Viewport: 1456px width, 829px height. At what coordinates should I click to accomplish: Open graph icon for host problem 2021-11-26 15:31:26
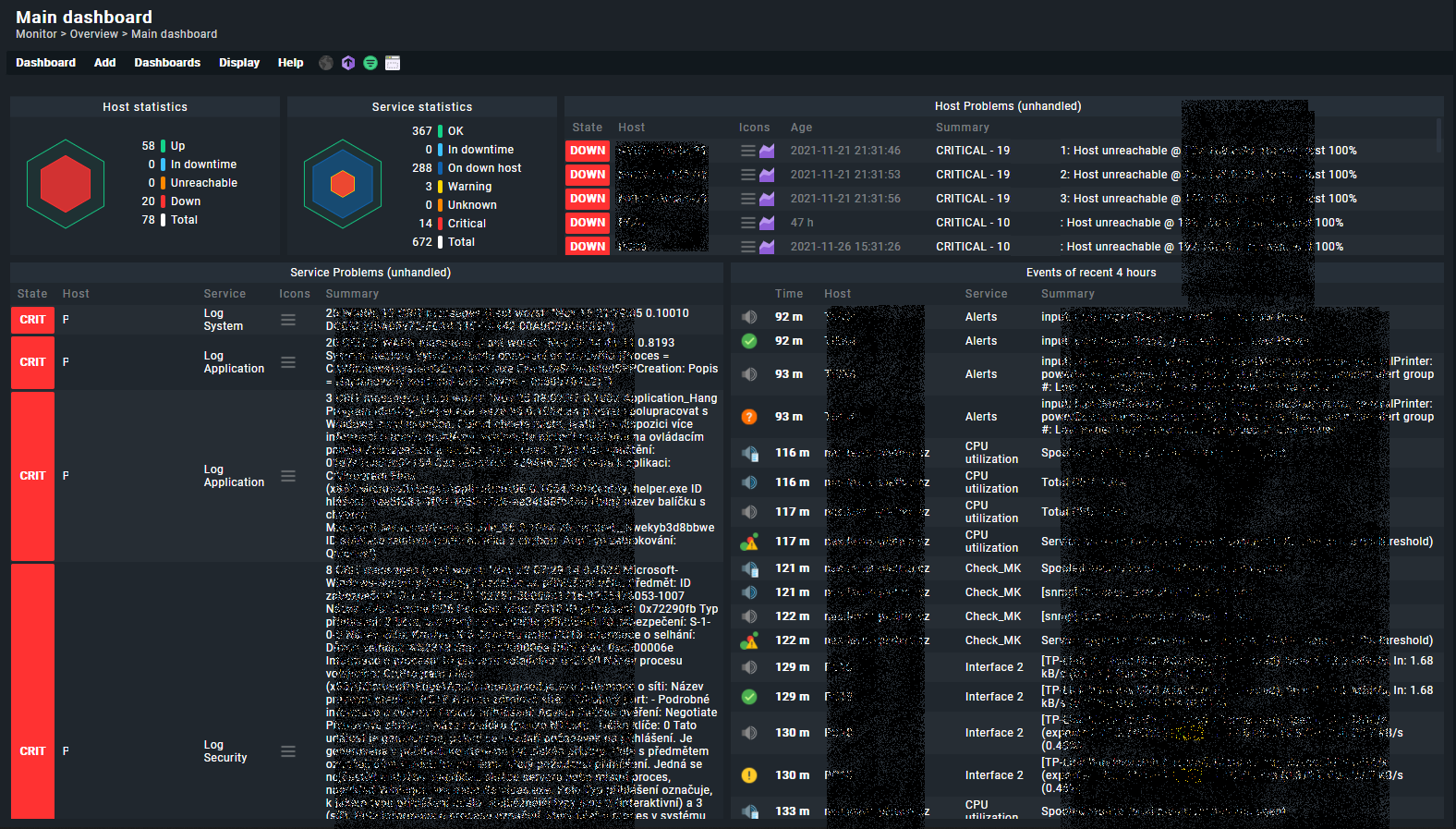(x=767, y=247)
